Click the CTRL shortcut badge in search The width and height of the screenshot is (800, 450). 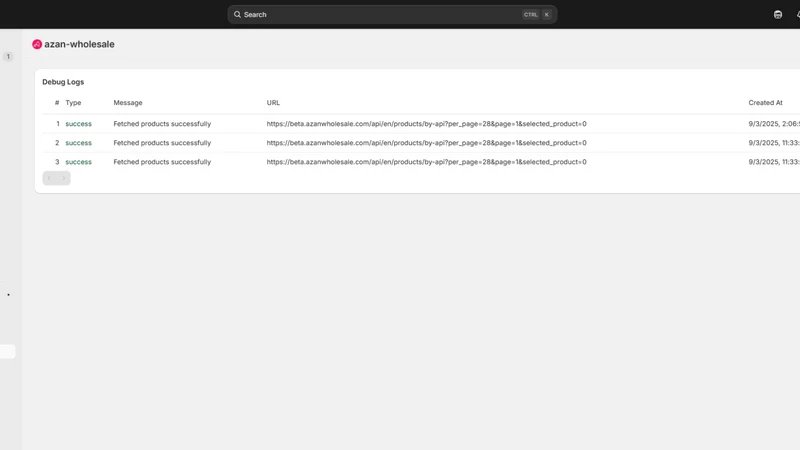point(531,15)
